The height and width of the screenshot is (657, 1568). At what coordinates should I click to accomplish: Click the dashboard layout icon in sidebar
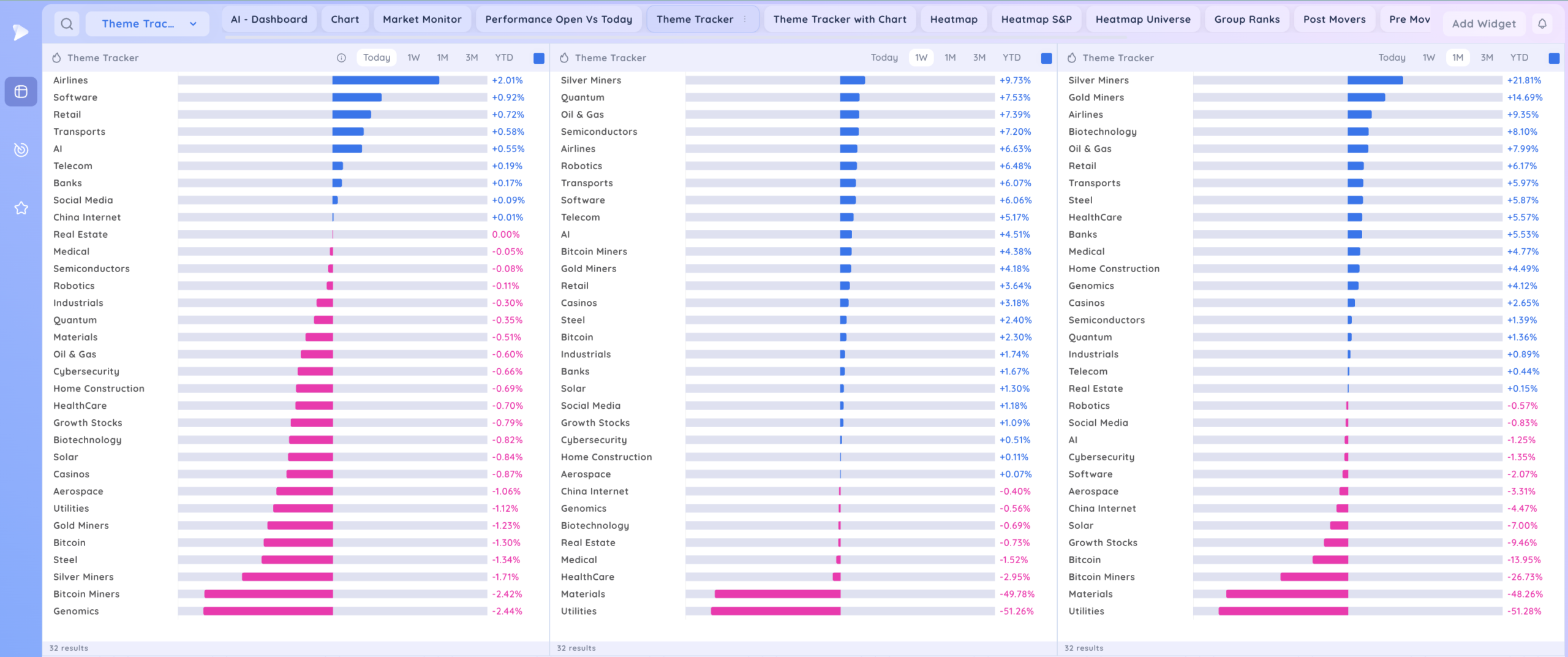point(21,91)
